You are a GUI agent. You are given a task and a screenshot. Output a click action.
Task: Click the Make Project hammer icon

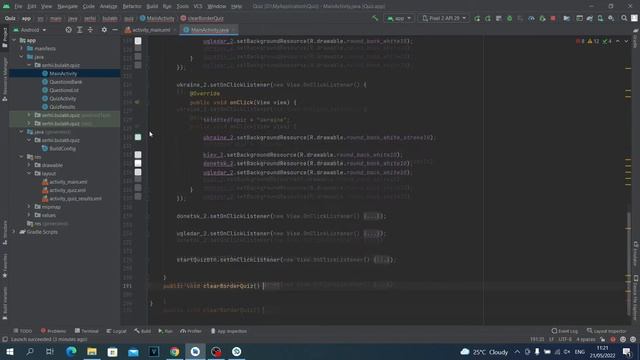375,18
